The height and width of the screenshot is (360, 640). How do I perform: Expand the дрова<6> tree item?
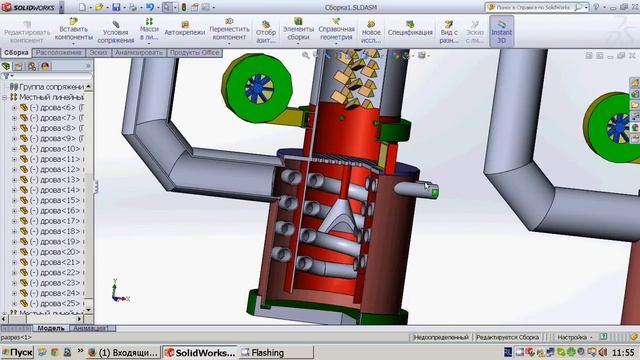click(x=14, y=108)
